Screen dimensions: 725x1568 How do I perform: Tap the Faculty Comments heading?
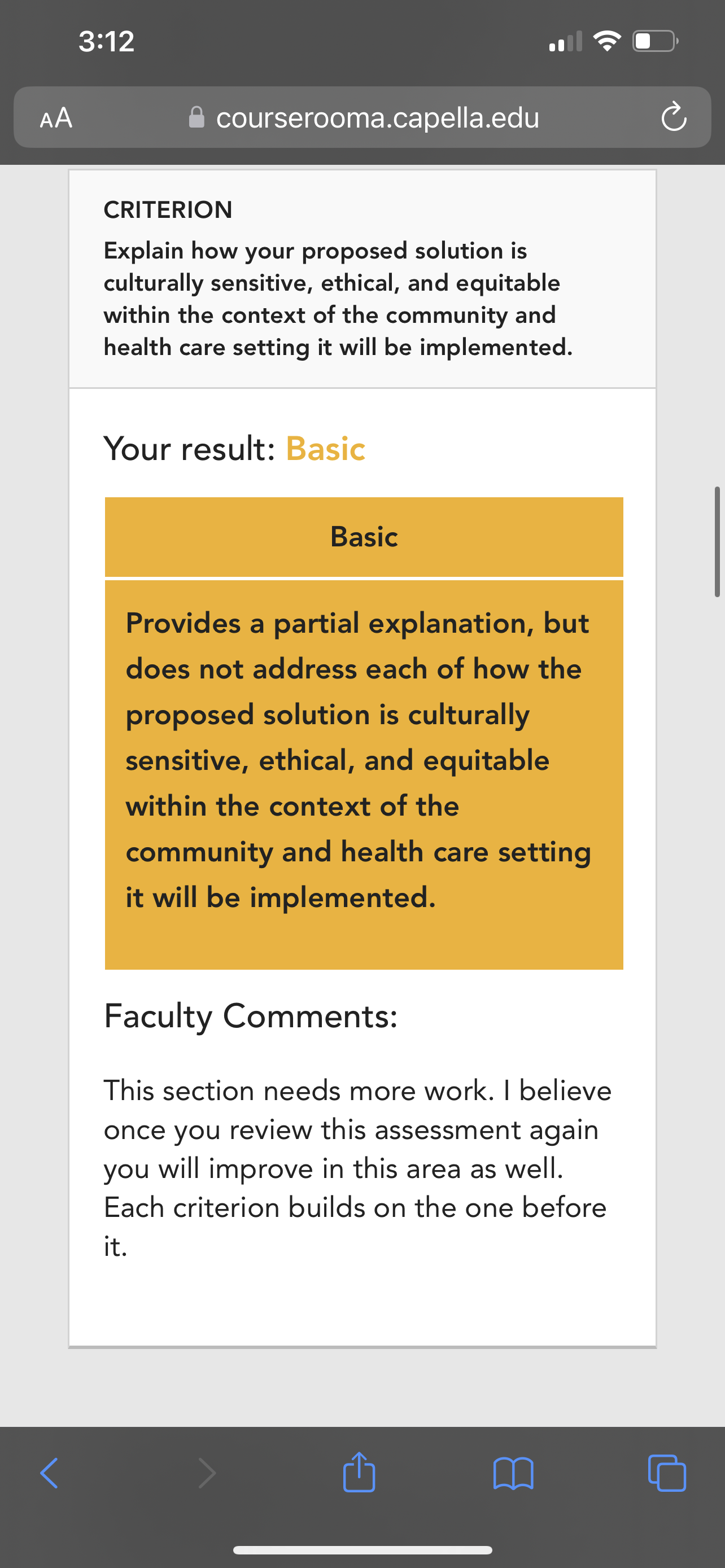pos(251,1016)
